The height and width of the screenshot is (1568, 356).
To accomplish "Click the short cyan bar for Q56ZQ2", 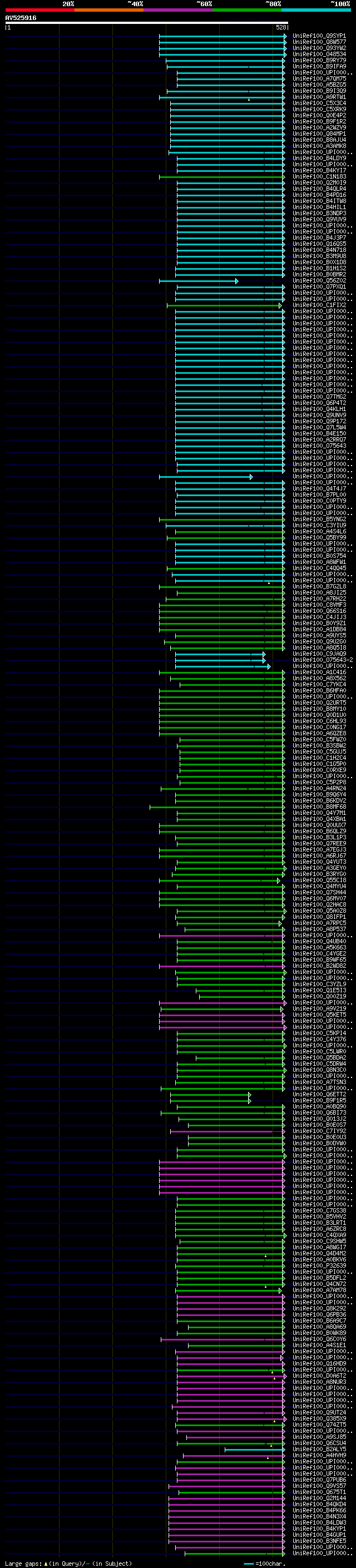I will tap(199, 281).
